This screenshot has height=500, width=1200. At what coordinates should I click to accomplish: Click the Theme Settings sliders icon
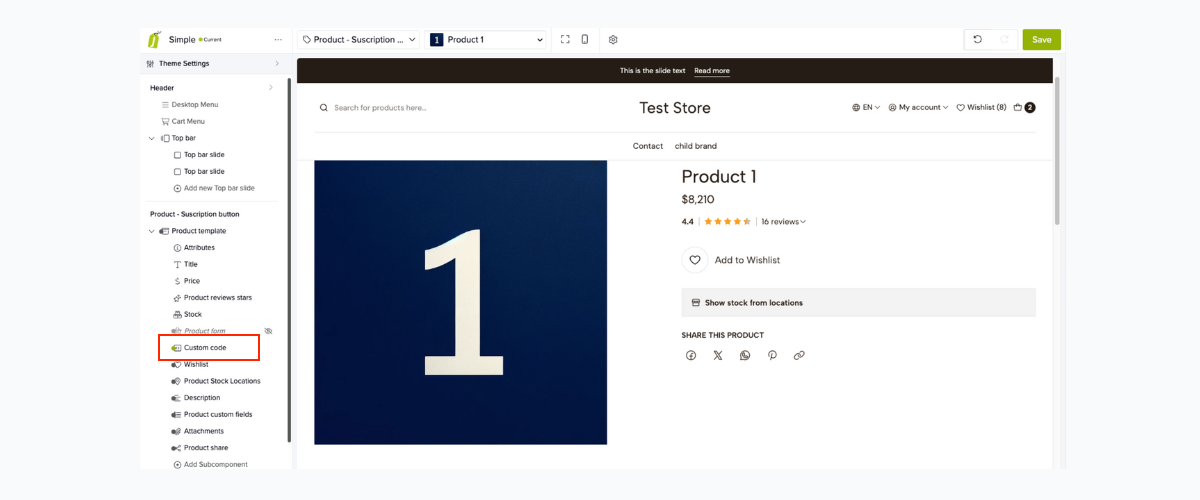(150, 63)
